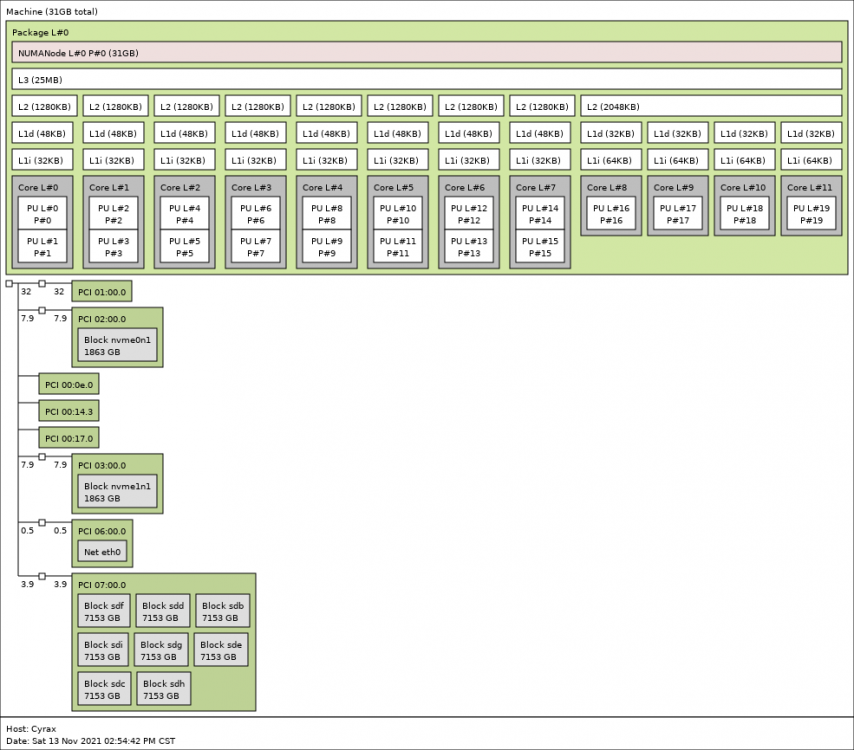Select PU L#15 P#15 box
854x750 pixels.
coord(540,247)
